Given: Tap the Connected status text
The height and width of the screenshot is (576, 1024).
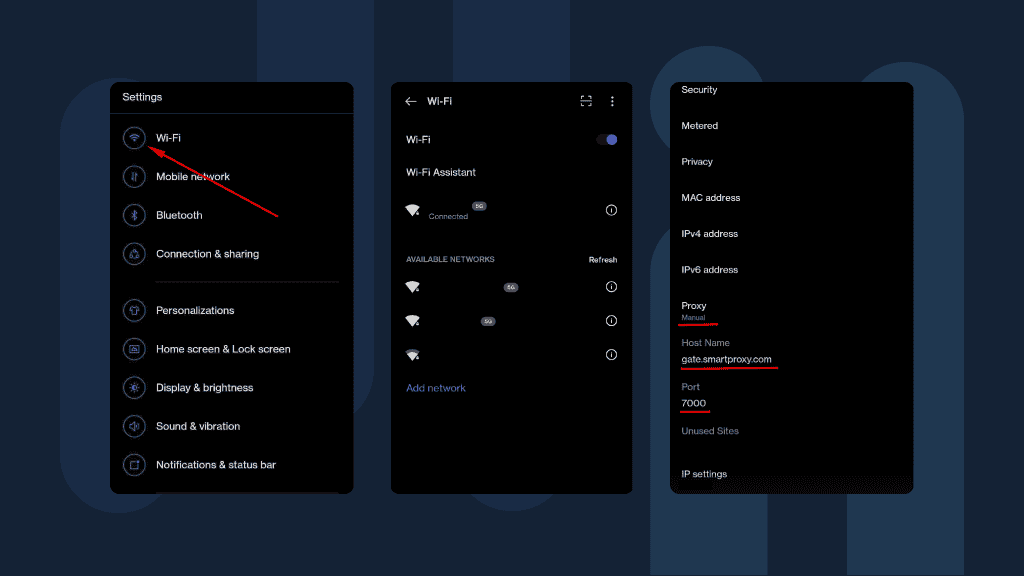Looking at the screenshot, I should [448, 216].
